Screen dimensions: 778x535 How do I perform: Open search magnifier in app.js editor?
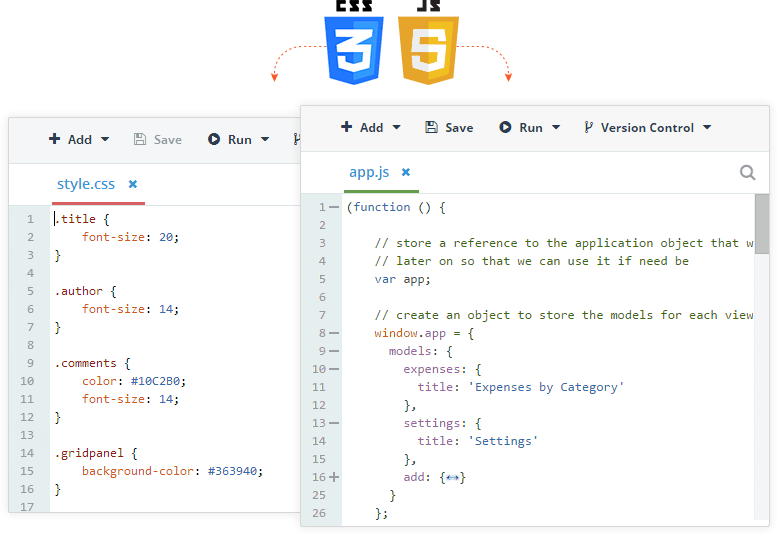(747, 173)
